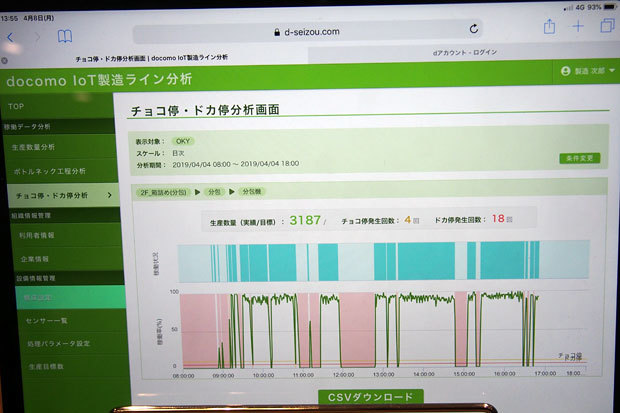Click the user avatar icon in header
The height and width of the screenshot is (413, 620).
tap(565, 71)
